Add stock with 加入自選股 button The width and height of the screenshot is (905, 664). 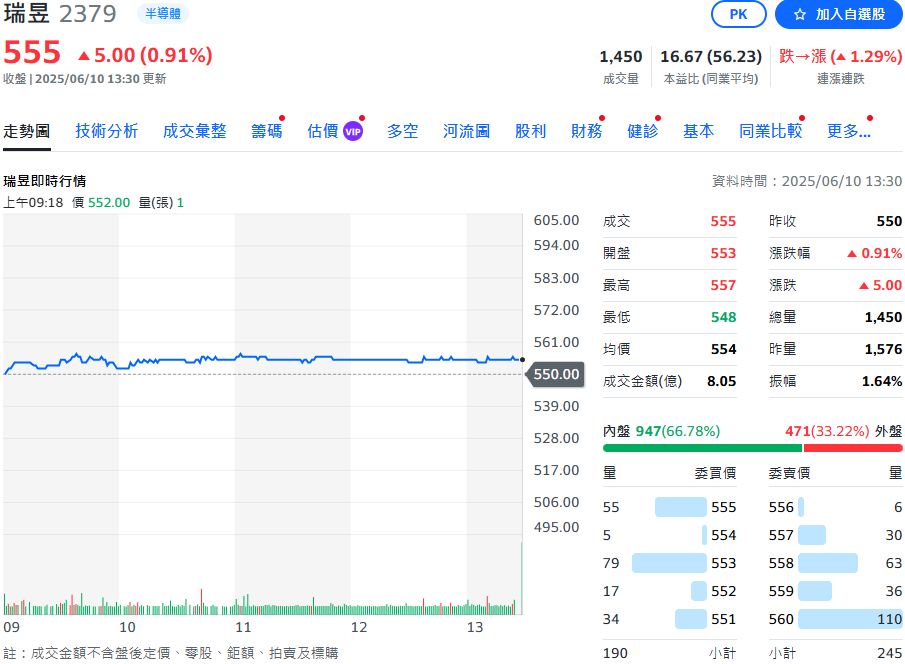pyautogui.click(x=839, y=14)
